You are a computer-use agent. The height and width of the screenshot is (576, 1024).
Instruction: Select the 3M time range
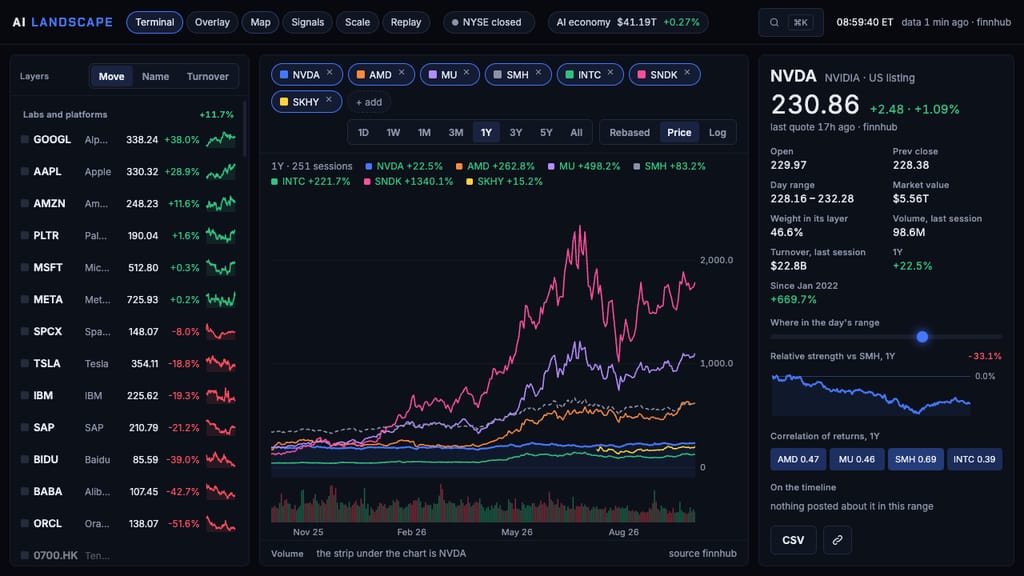click(x=456, y=133)
